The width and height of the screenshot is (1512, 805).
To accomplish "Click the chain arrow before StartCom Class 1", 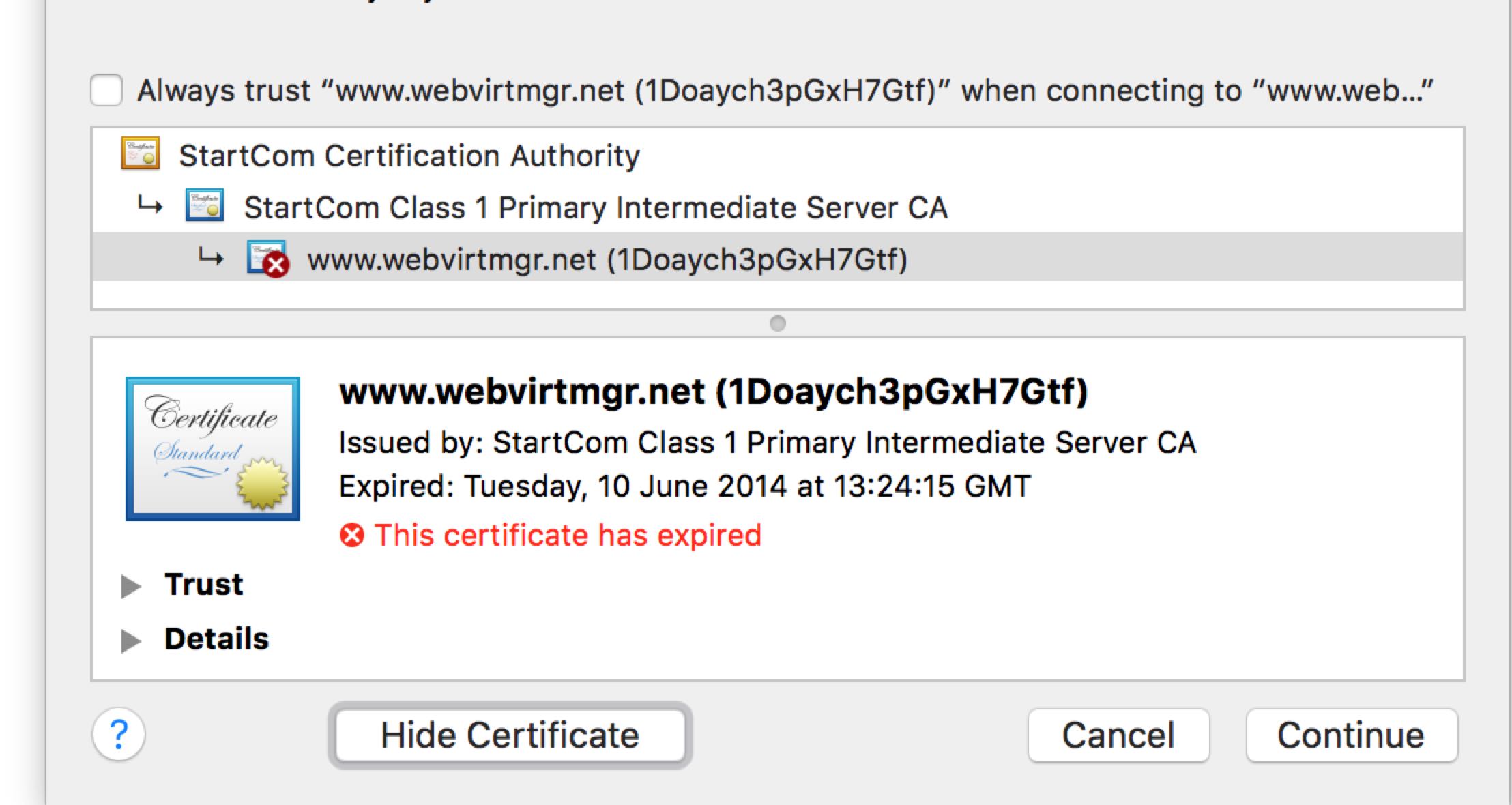I will [150, 205].
